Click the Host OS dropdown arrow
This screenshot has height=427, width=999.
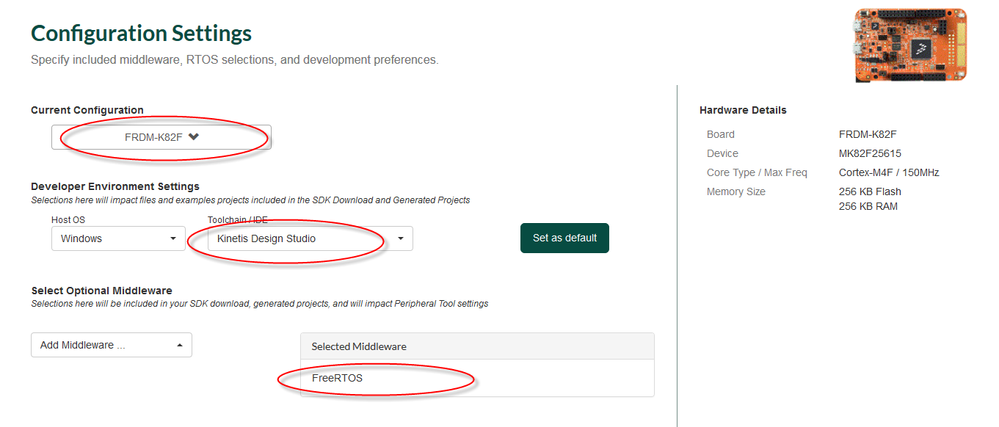(174, 239)
